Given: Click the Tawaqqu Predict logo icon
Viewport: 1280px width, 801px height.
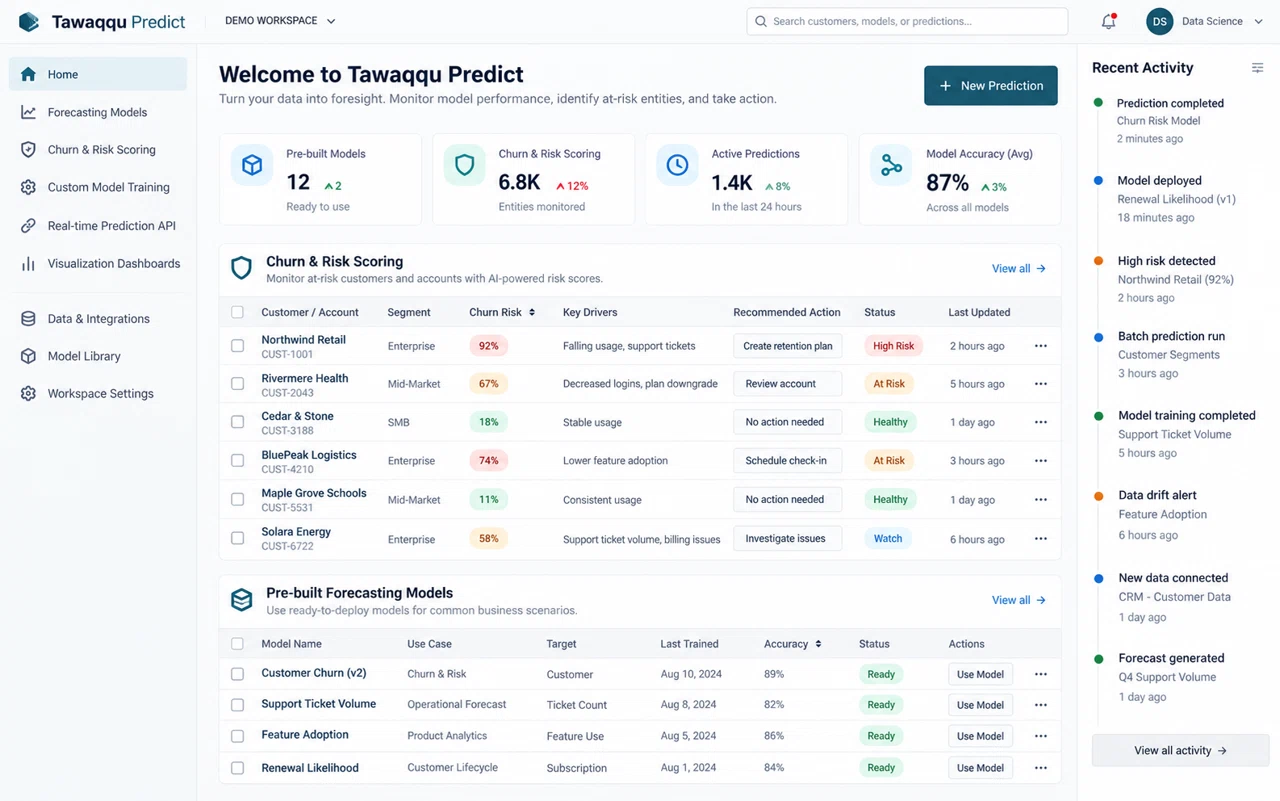Looking at the screenshot, I should [29, 22].
